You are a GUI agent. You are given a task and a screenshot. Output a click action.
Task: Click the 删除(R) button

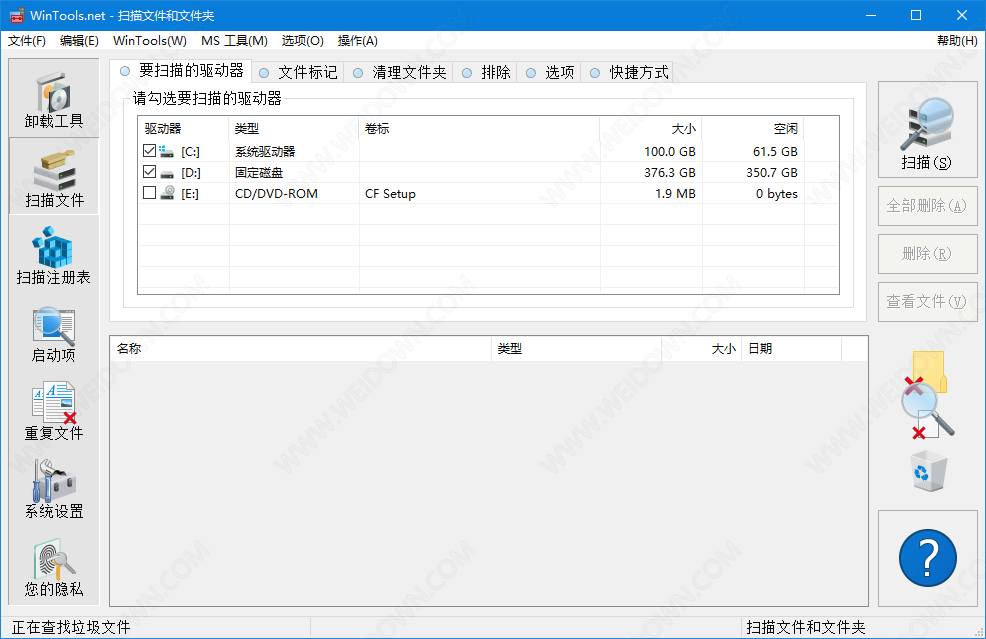[x=928, y=253]
